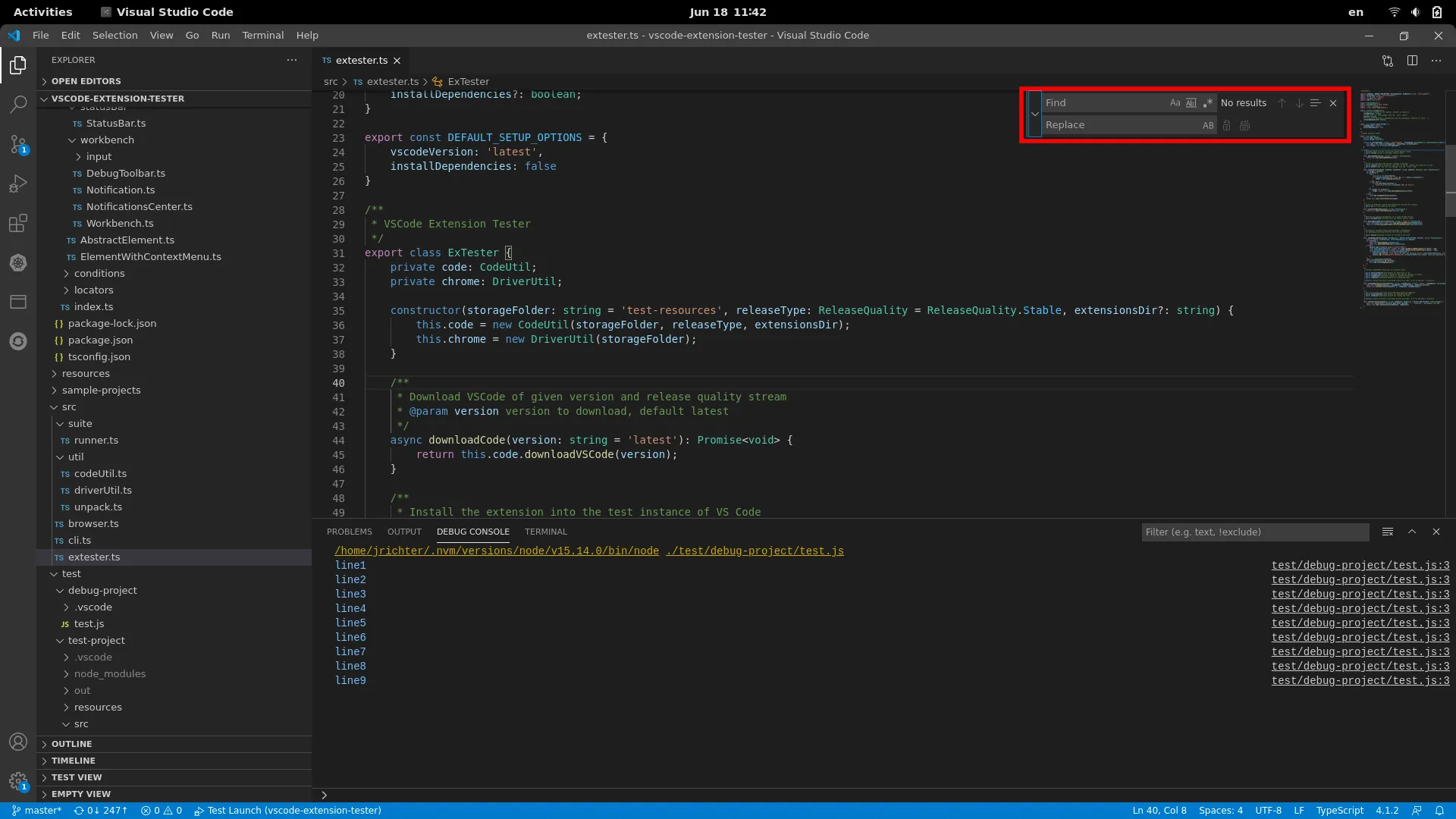Click the Replace single match icon
The image size is (1456, 819).
coord(1227,125)
